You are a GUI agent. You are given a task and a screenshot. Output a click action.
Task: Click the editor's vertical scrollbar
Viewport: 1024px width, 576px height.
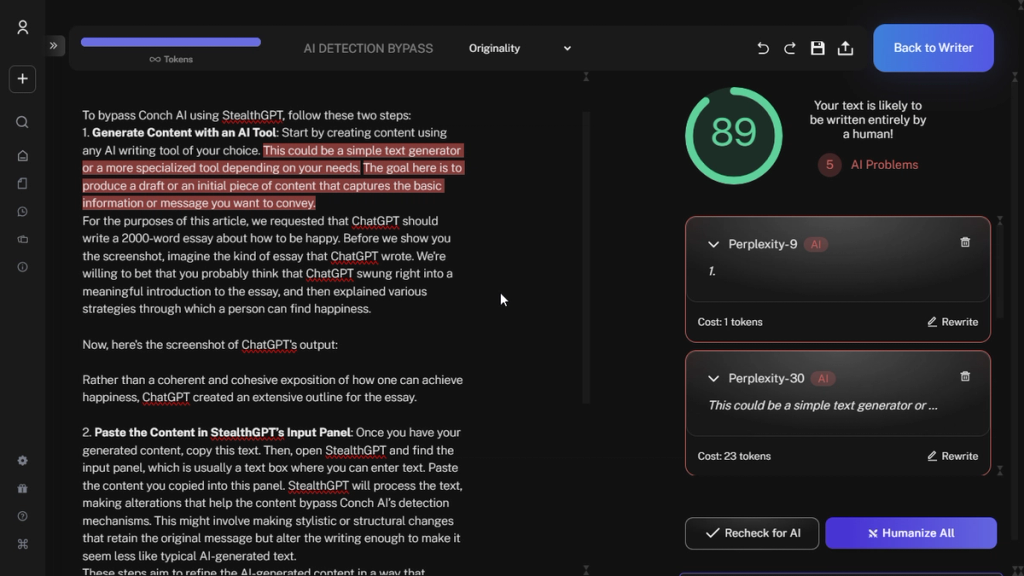(x=586, y=258)
